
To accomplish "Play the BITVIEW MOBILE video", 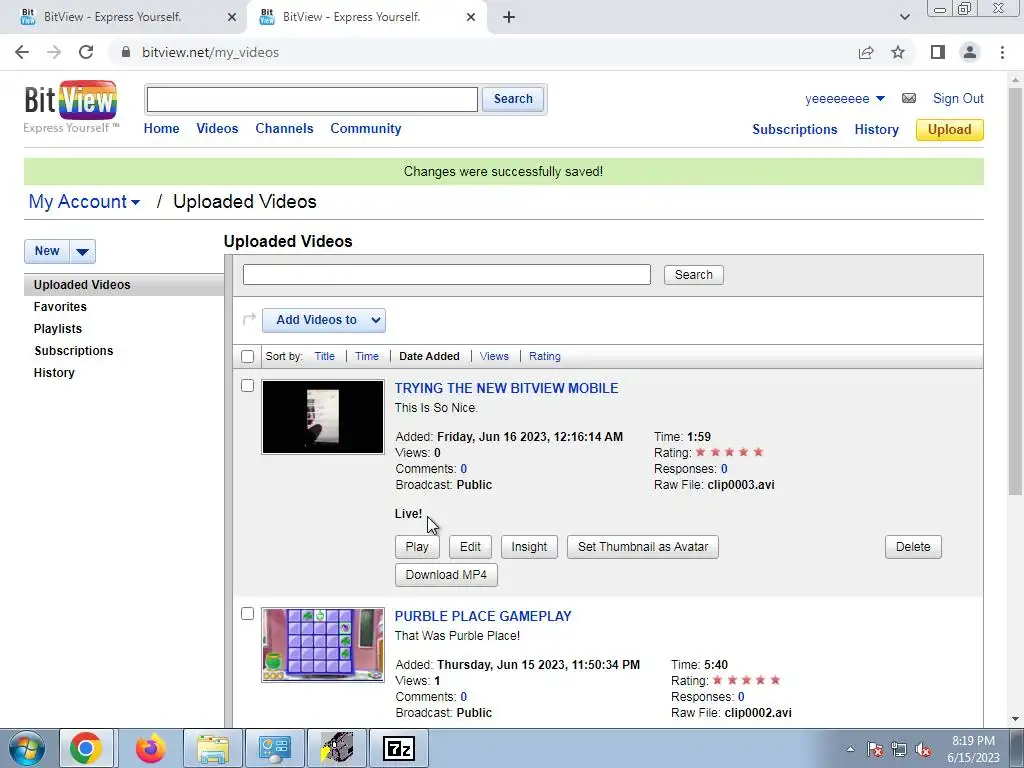I will coord(417,547).
